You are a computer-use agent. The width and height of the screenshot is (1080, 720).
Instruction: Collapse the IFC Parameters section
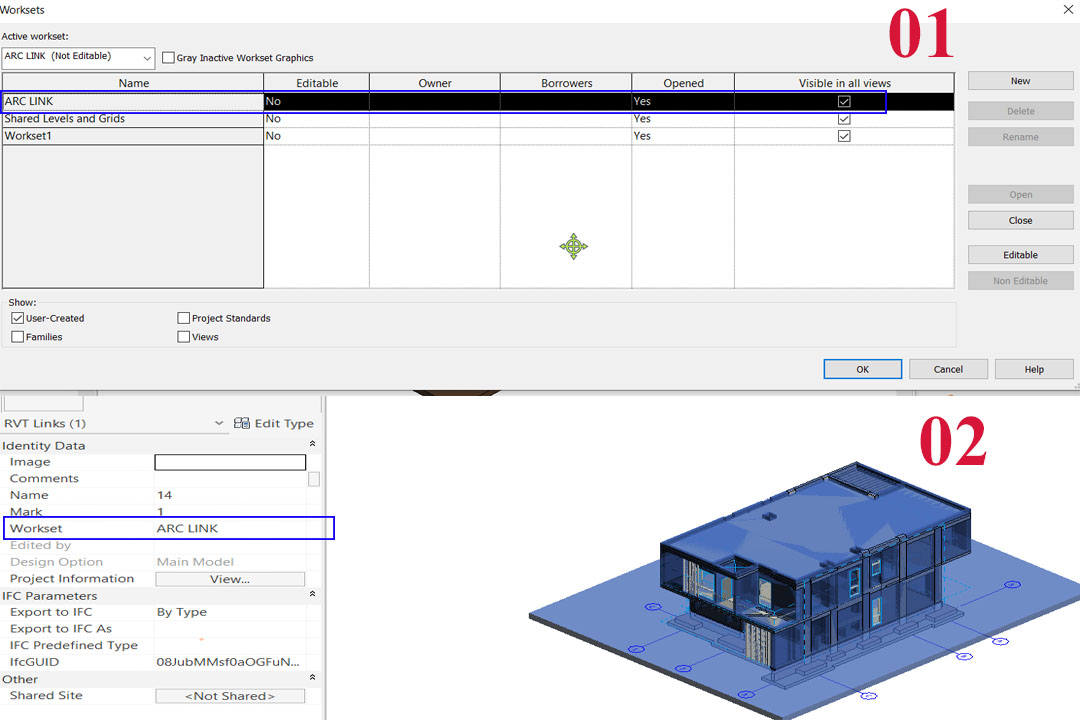[x=312, y=595]
